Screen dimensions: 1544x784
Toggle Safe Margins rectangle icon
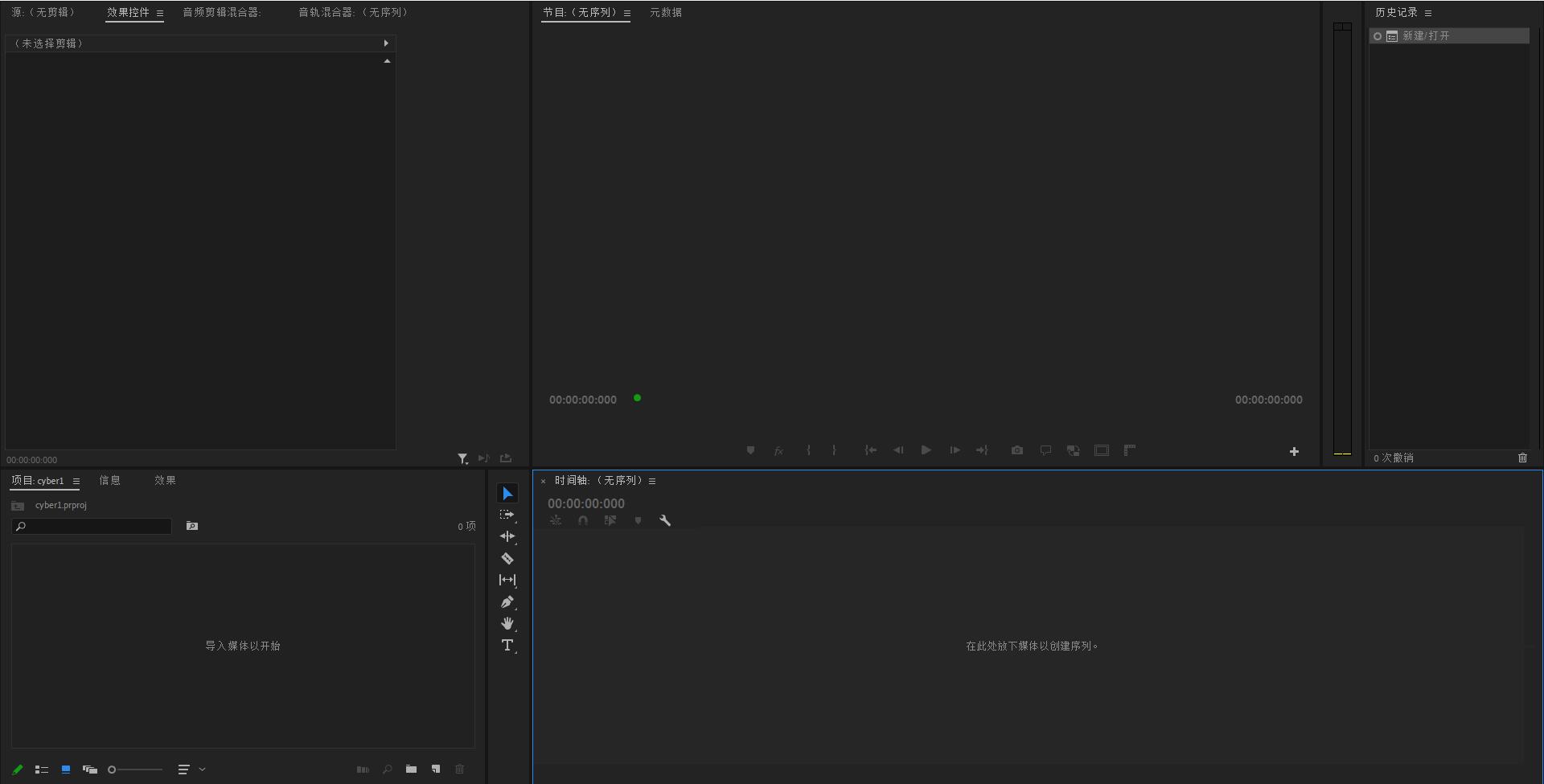coord(1102,450)
